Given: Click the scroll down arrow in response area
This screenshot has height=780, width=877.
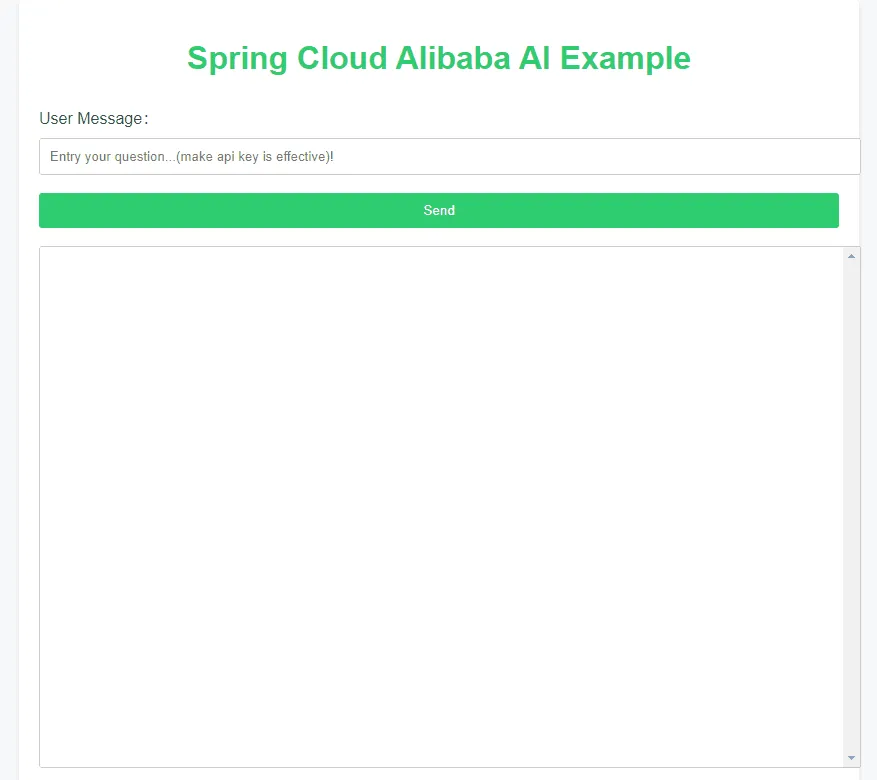Looking at the screenshot, I should point(851,758).
